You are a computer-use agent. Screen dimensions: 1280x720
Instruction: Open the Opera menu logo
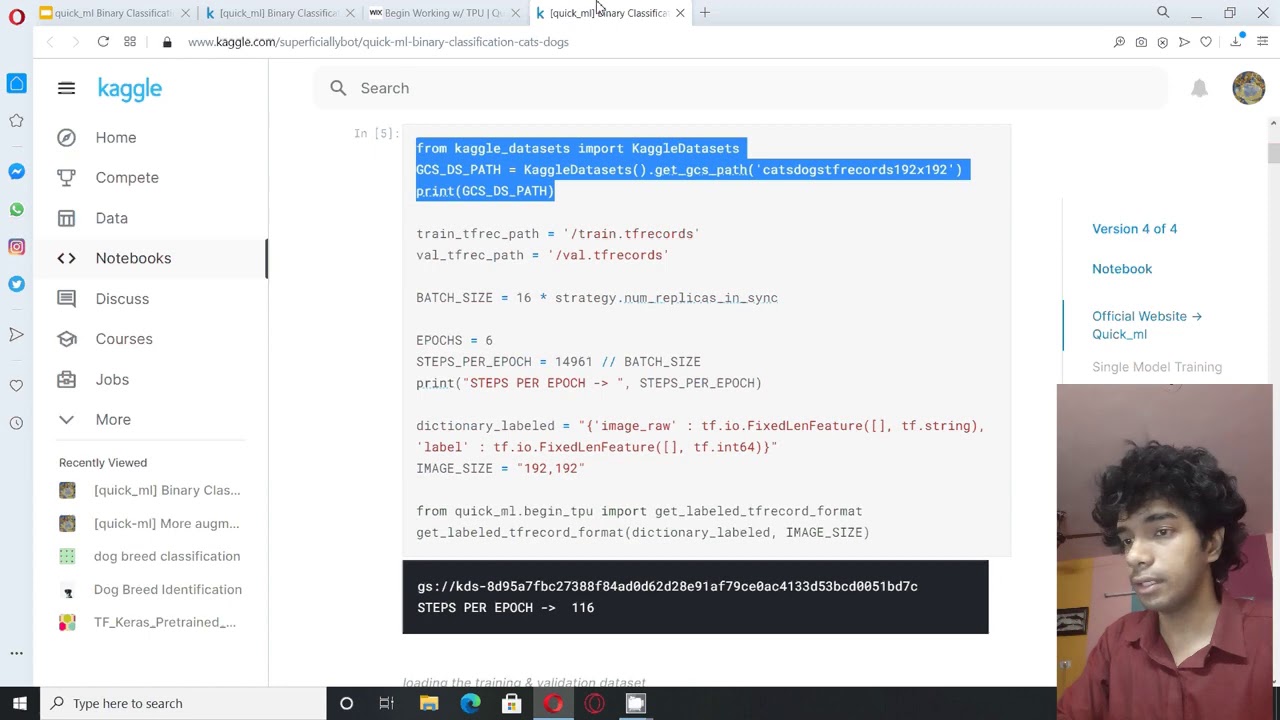point(16,15)
